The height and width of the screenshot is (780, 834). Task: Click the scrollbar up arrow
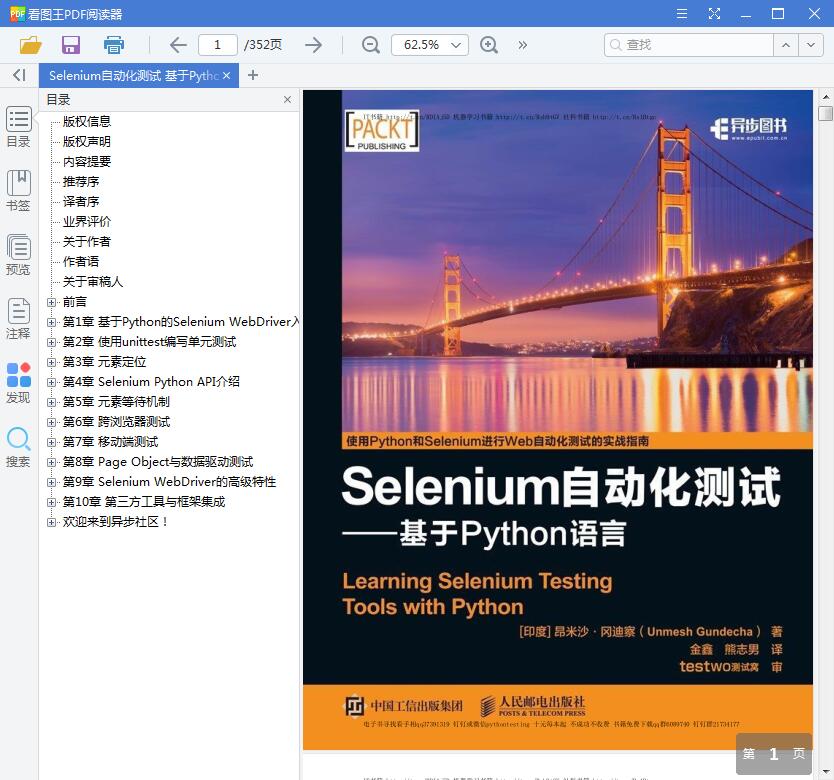(825, 97)
